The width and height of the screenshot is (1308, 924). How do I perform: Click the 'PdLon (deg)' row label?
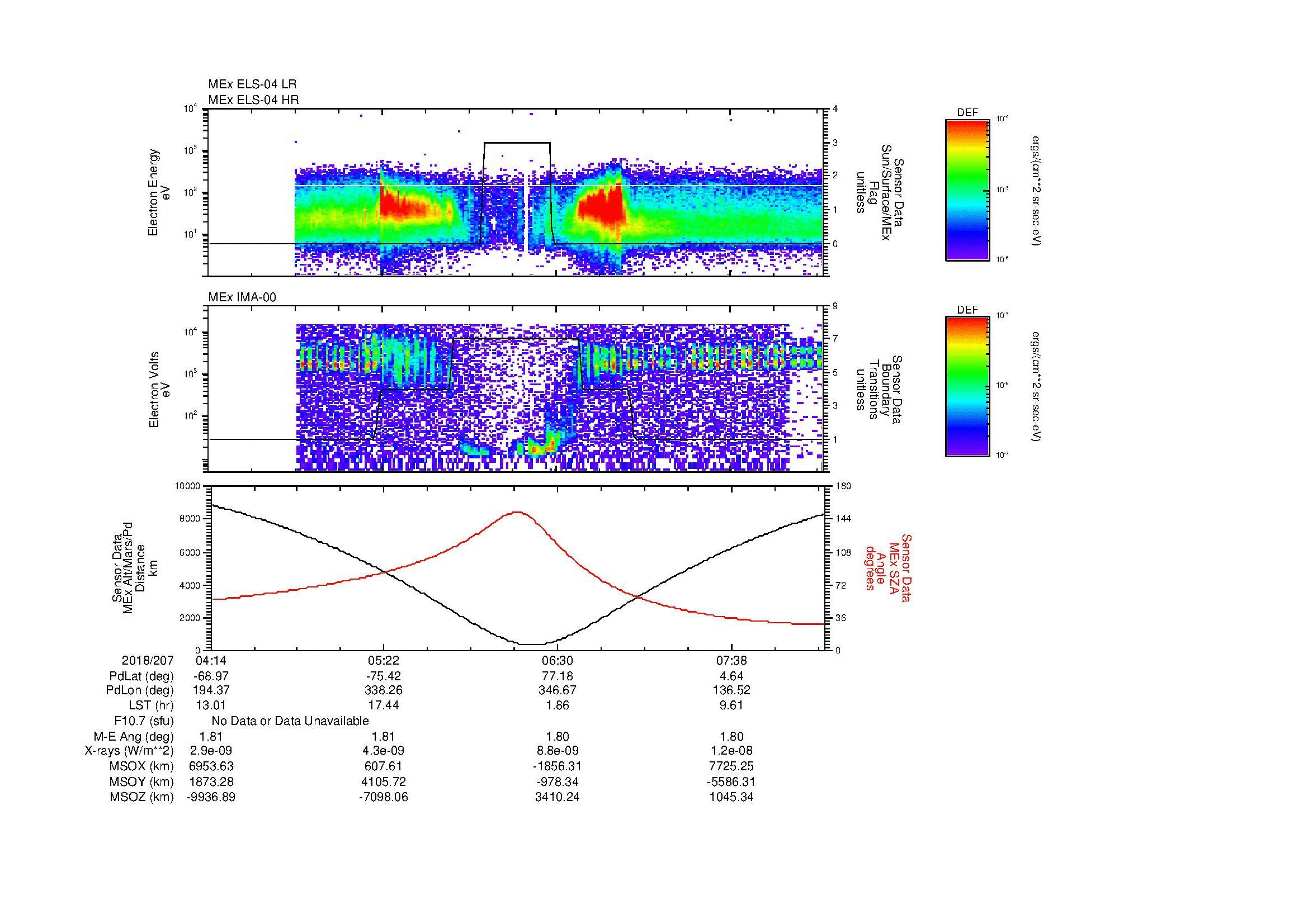[140, 690]
